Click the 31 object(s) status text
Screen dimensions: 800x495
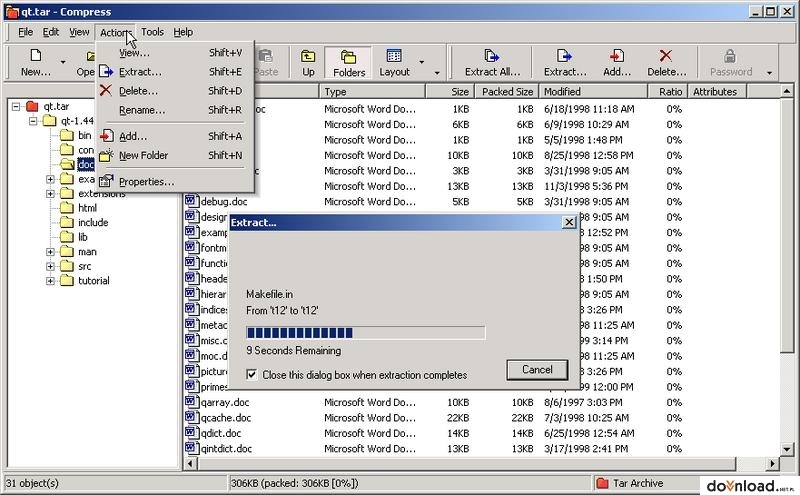point(32,483)
